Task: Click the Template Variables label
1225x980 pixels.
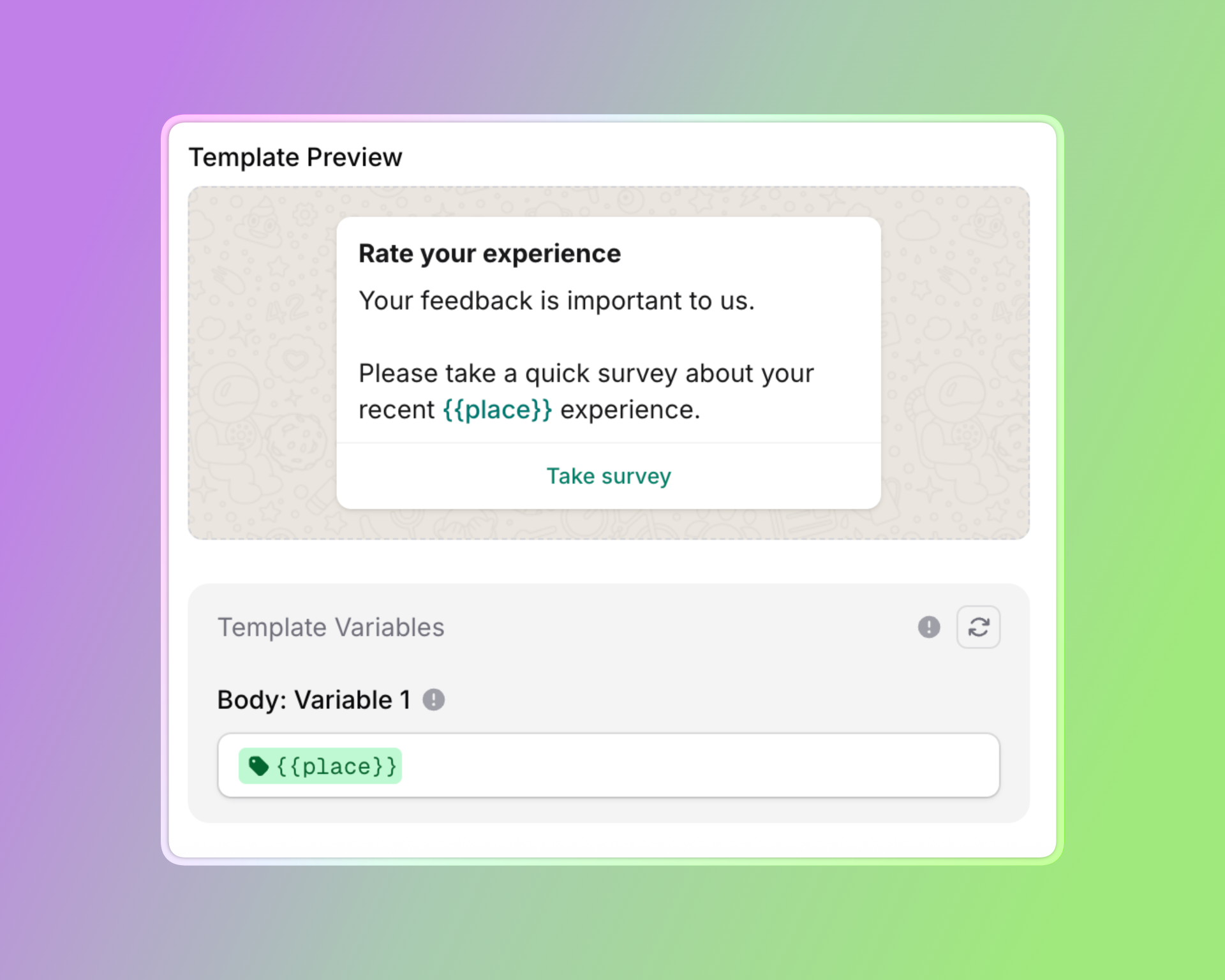Action: (331, 627)
